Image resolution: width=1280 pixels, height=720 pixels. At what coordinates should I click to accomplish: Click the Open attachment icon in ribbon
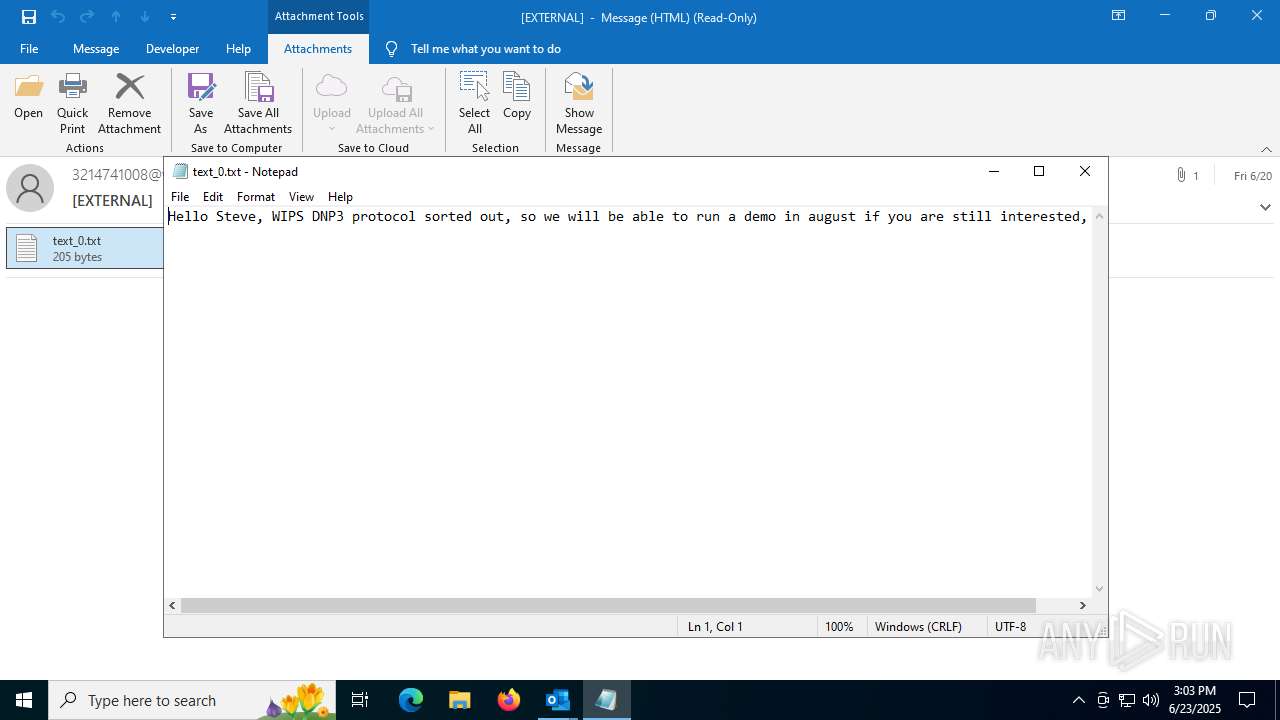pos(28,87)
